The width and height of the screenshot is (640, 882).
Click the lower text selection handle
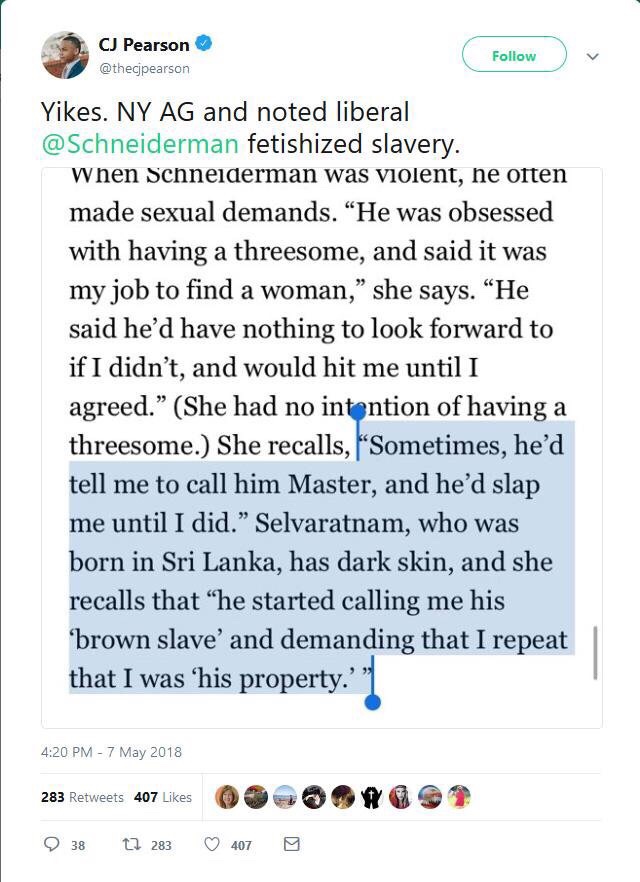[x=373, y=702]
